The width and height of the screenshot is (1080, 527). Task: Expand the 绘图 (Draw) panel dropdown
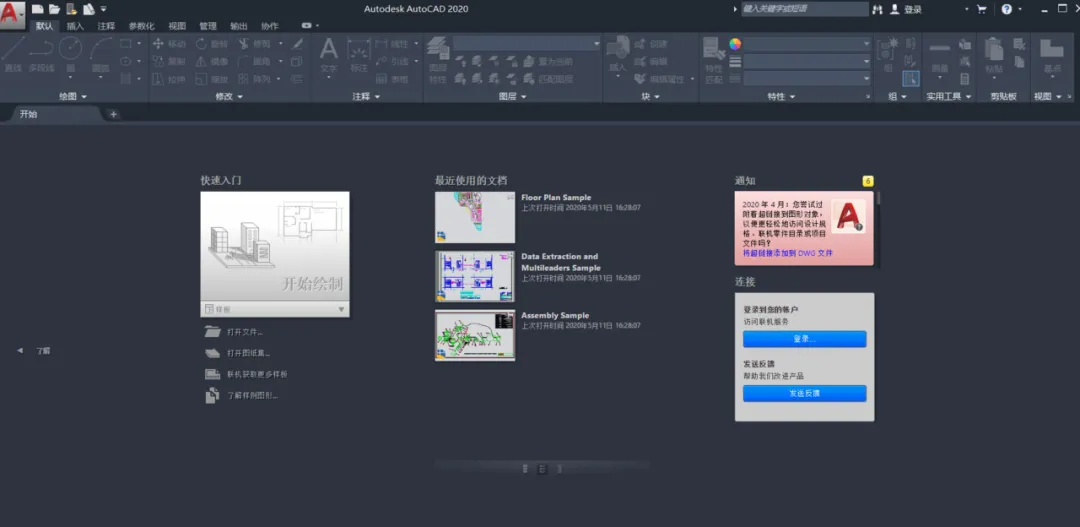coord(73,96)
